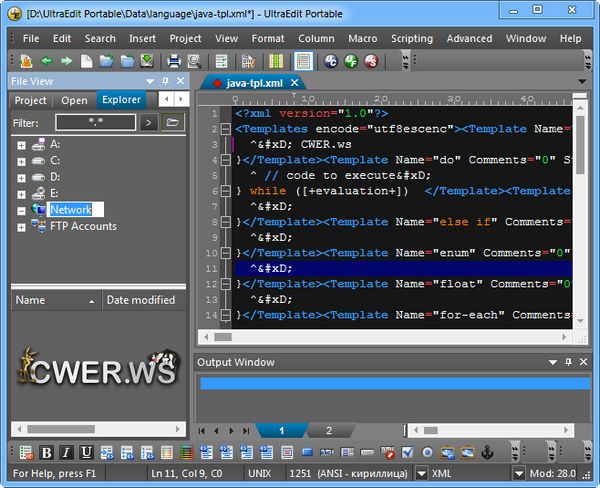600x488 pixels.
Task: Expand the C: drive tree node
Action: [x=21, y=160]
